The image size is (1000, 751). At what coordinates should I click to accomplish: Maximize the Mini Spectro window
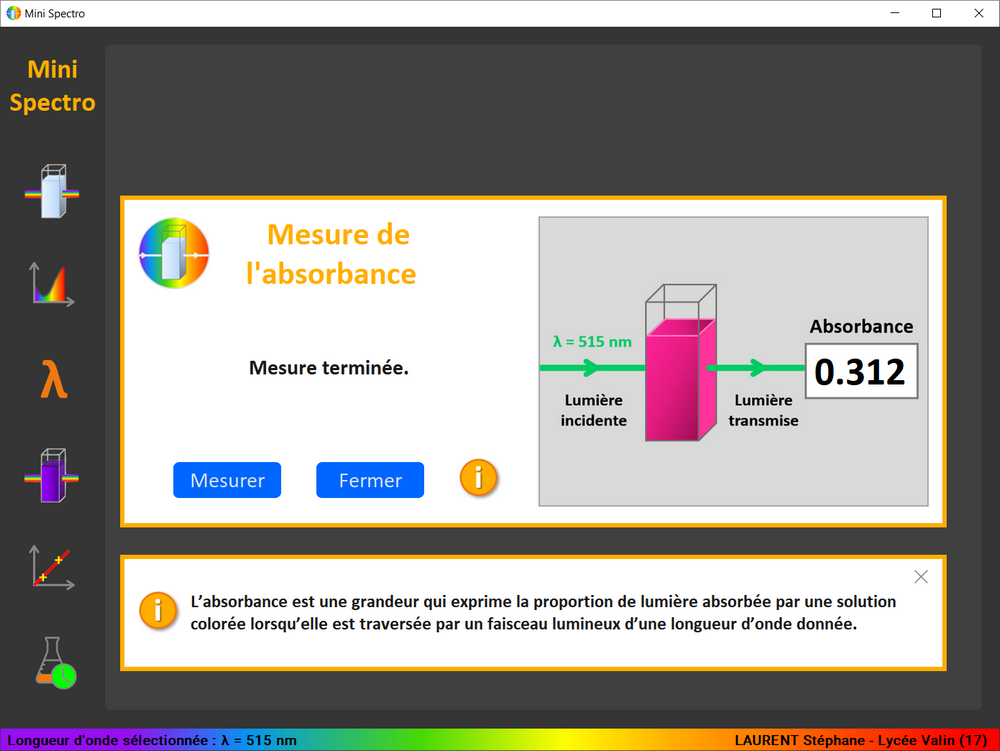(x=936, y=13)
